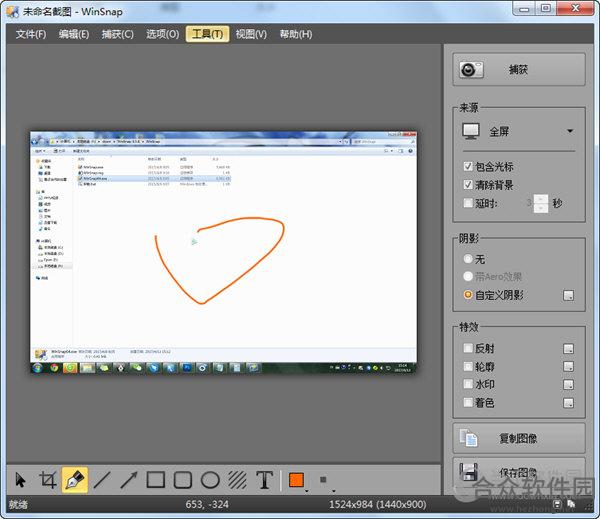Viewport: 600px width, 519px height.
Task: Open 着色 colorize settings button
Action: (569, 403)
